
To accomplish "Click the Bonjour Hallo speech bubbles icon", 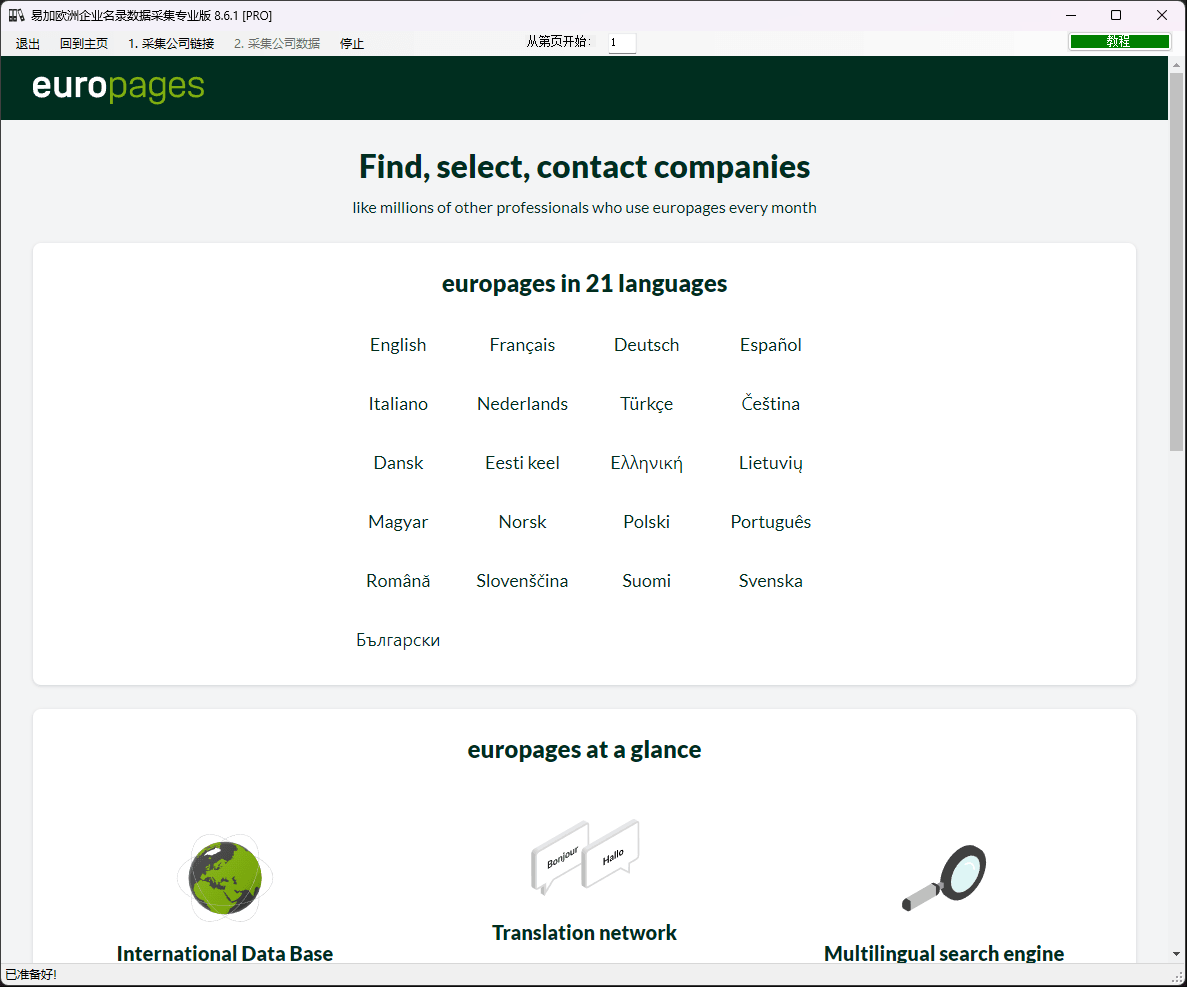I will click(585, 856).
